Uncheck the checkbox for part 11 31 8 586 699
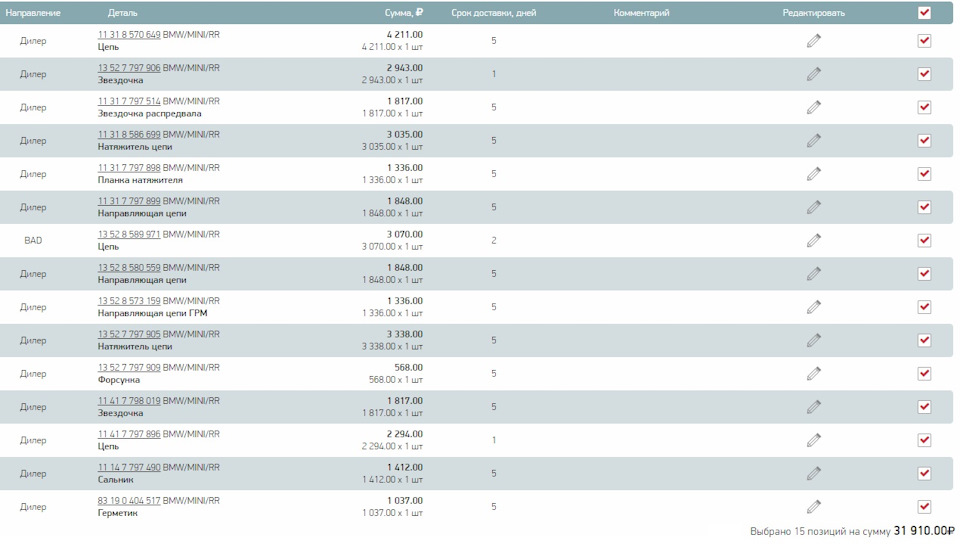960x550 pixels. pos(924,141)
